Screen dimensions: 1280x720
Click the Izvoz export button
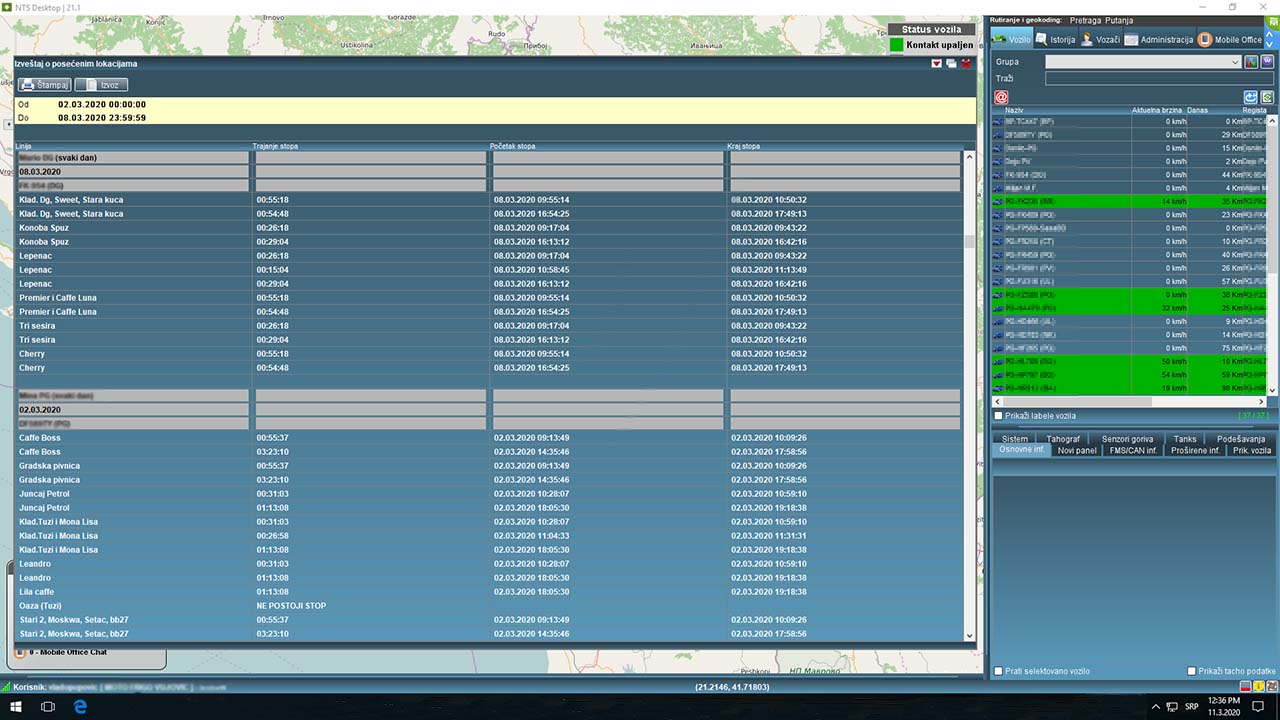101,85
